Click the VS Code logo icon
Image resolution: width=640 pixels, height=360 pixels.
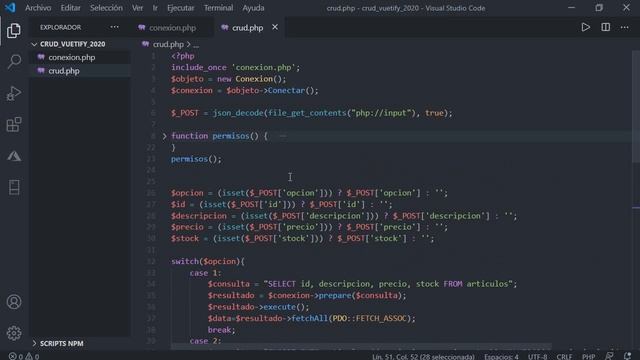[10, 7]
